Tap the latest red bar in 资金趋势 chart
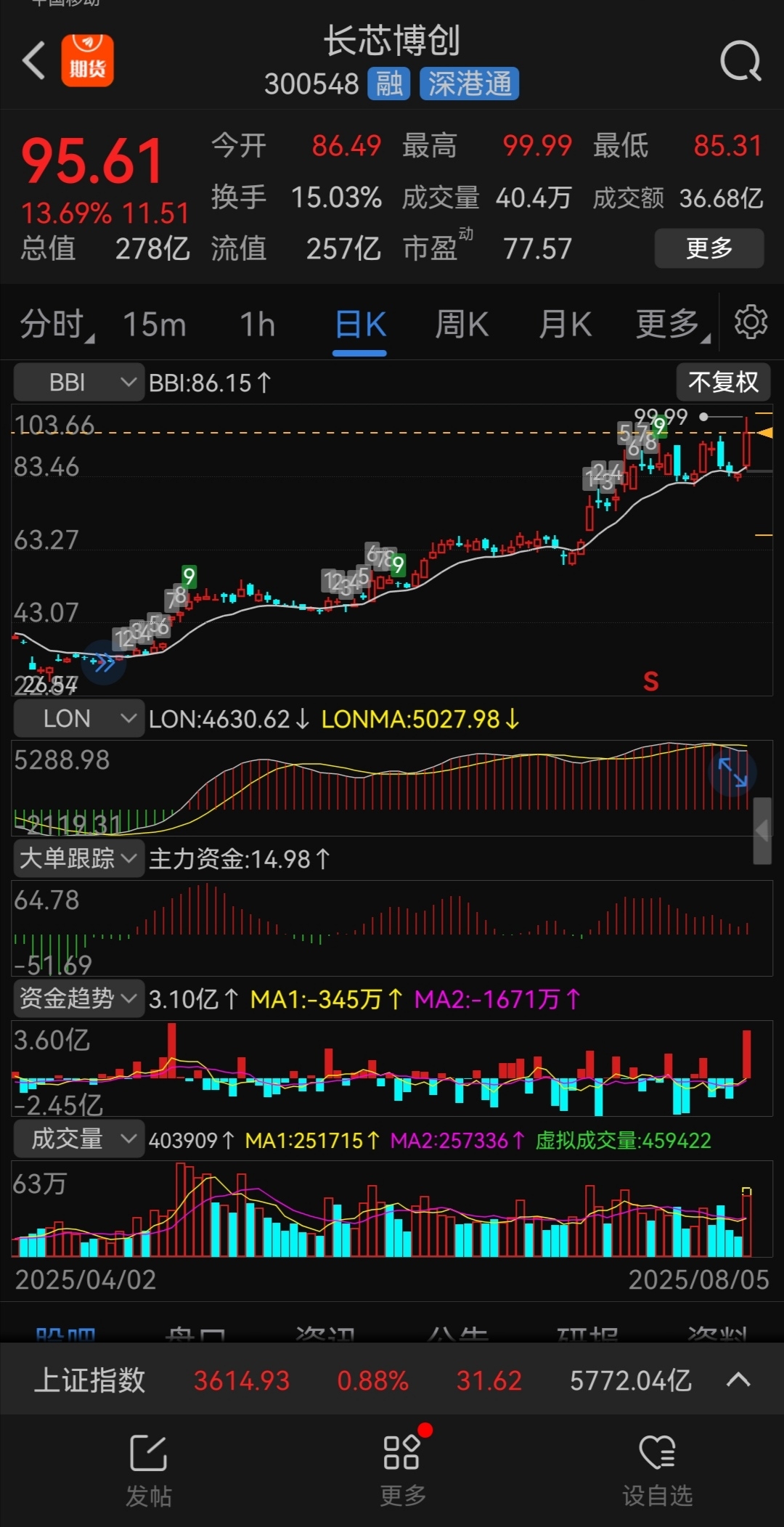Screen dimensions: 784x1527 pos(746,1054)
